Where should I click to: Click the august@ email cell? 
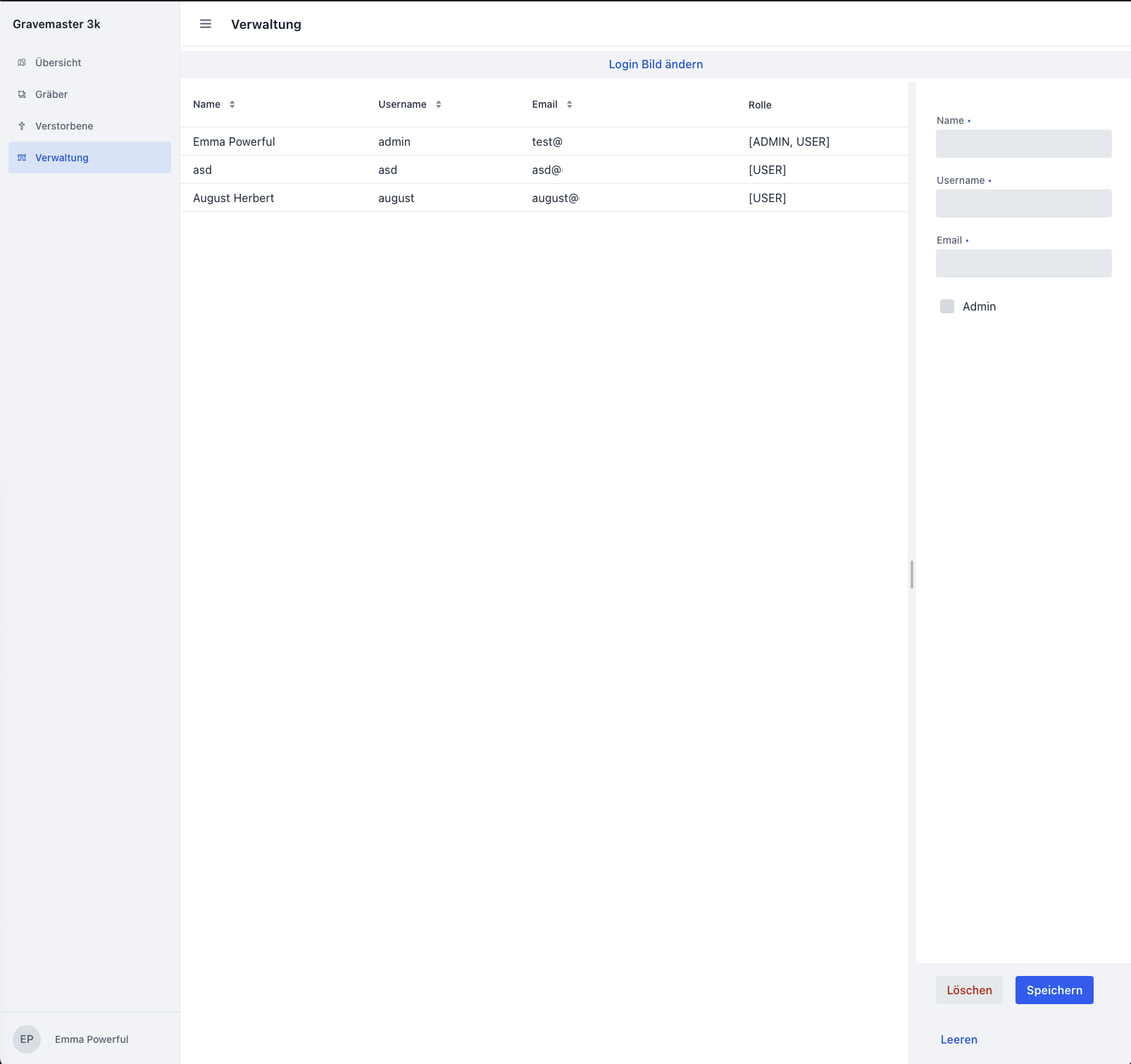(555, 198)
